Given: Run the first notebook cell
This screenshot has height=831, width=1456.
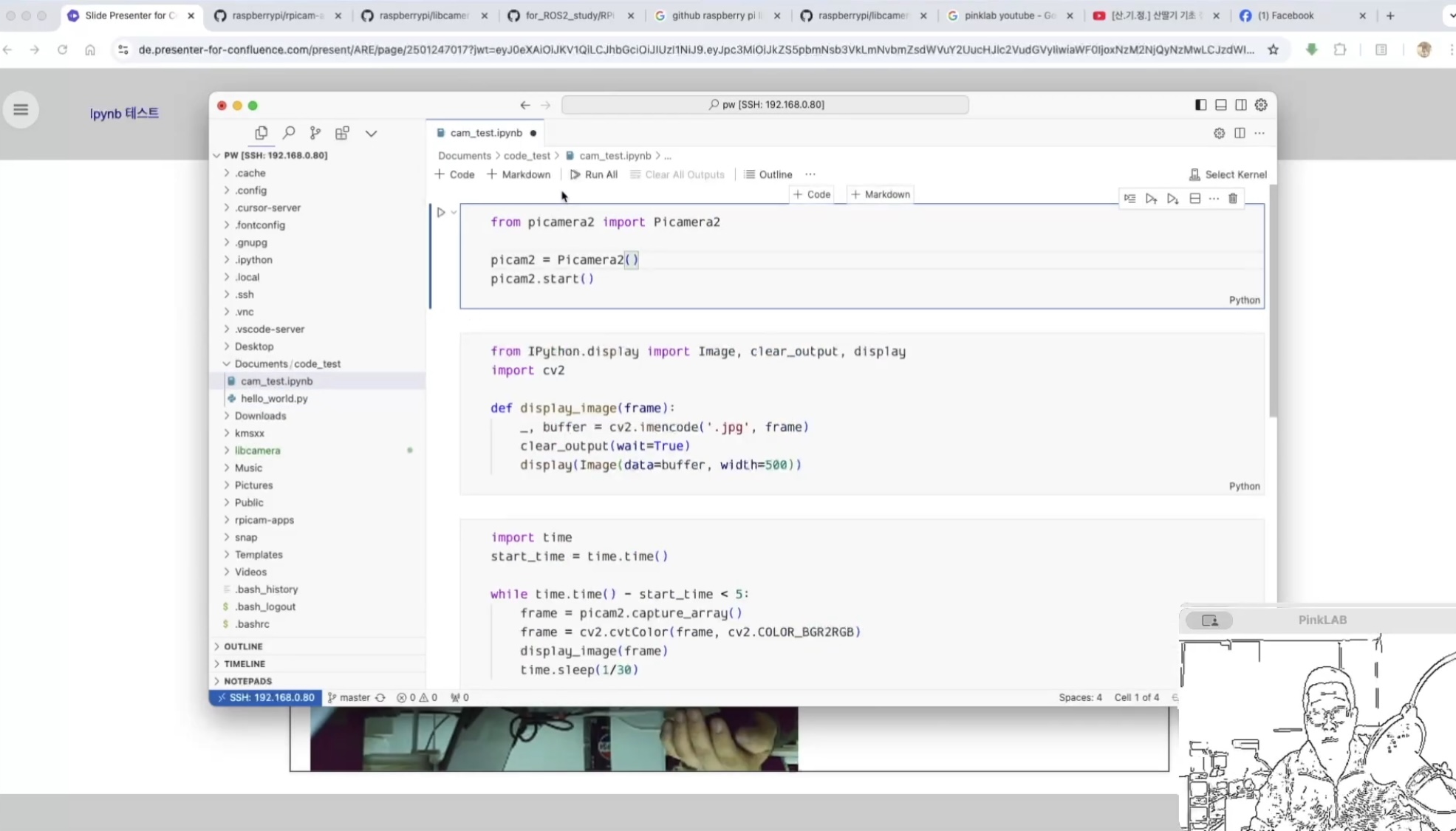Looking at the screenshot, I should [x=441, y=213].
